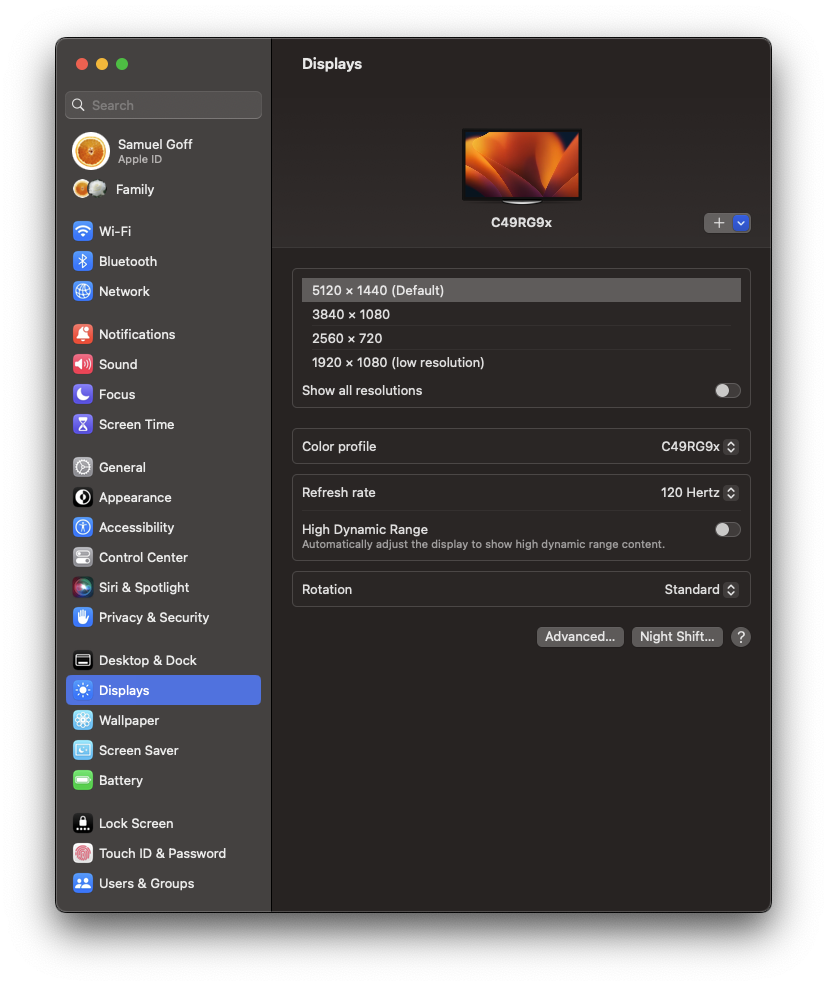Open Accessibility preferences
Viewport: 827px width, 986px height.
click(135, 527)
